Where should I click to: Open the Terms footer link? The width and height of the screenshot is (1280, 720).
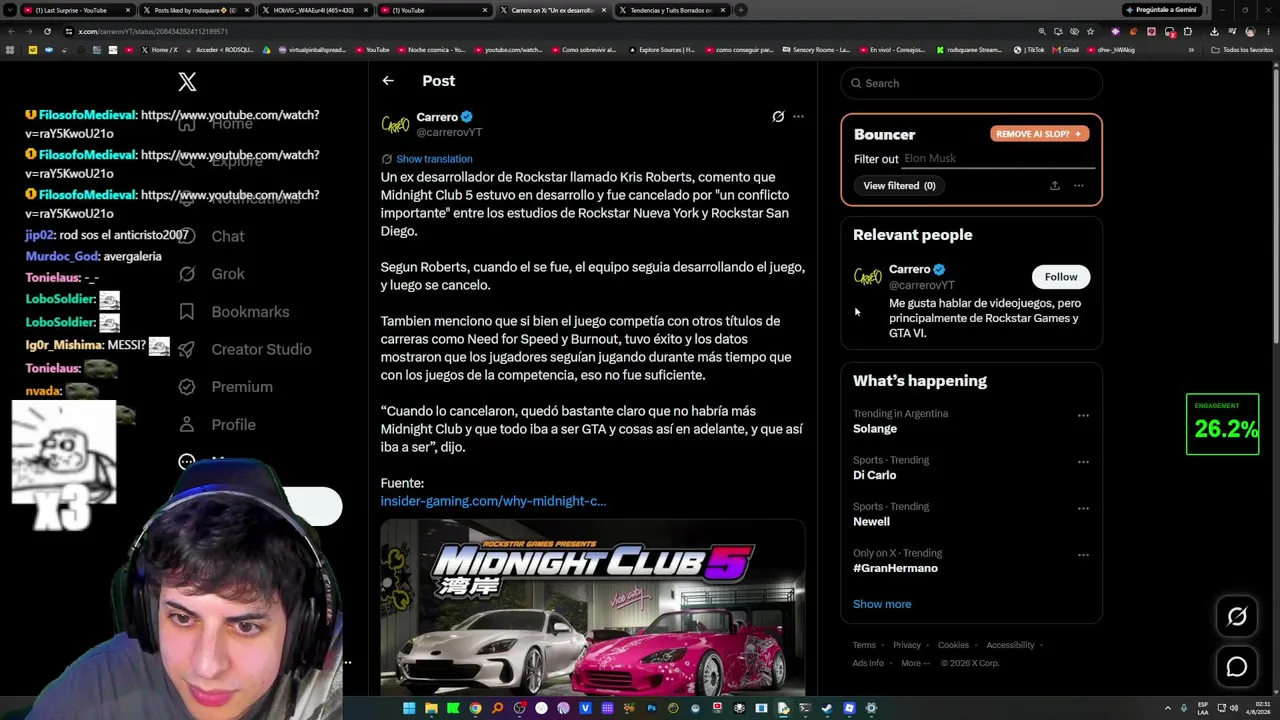[864, 646]
